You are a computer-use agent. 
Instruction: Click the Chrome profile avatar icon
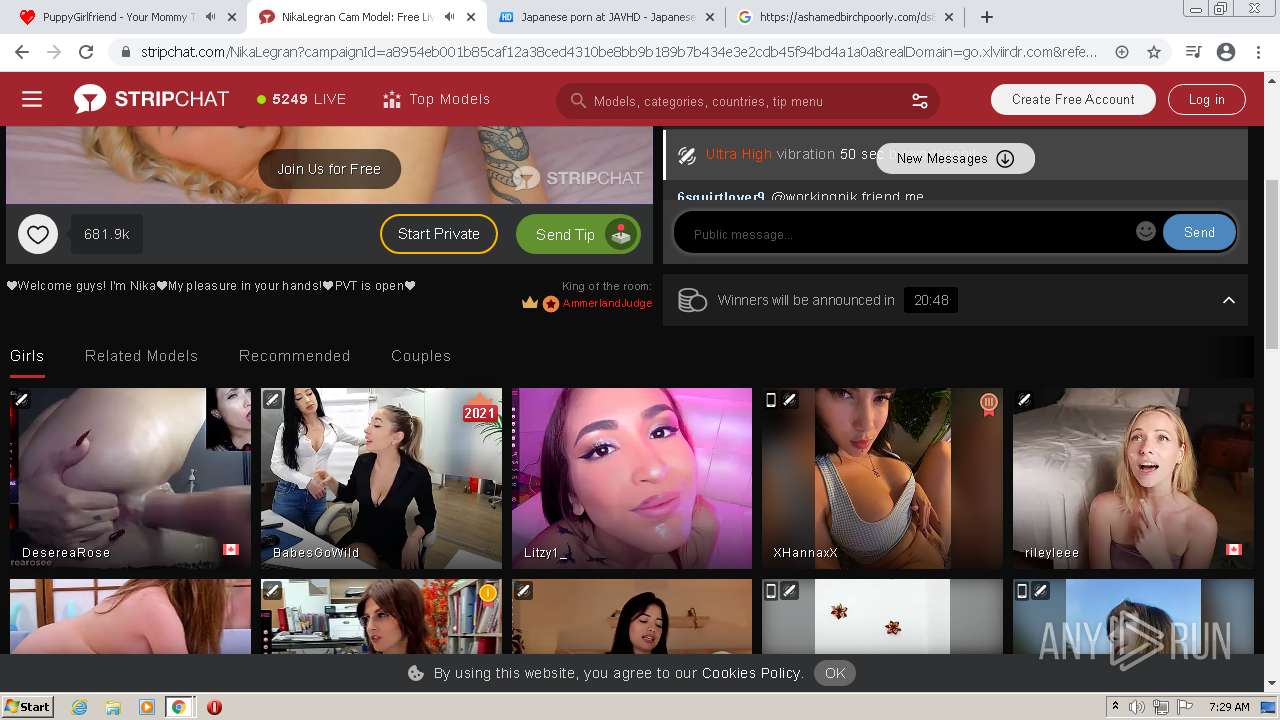tap(1226, 52)
